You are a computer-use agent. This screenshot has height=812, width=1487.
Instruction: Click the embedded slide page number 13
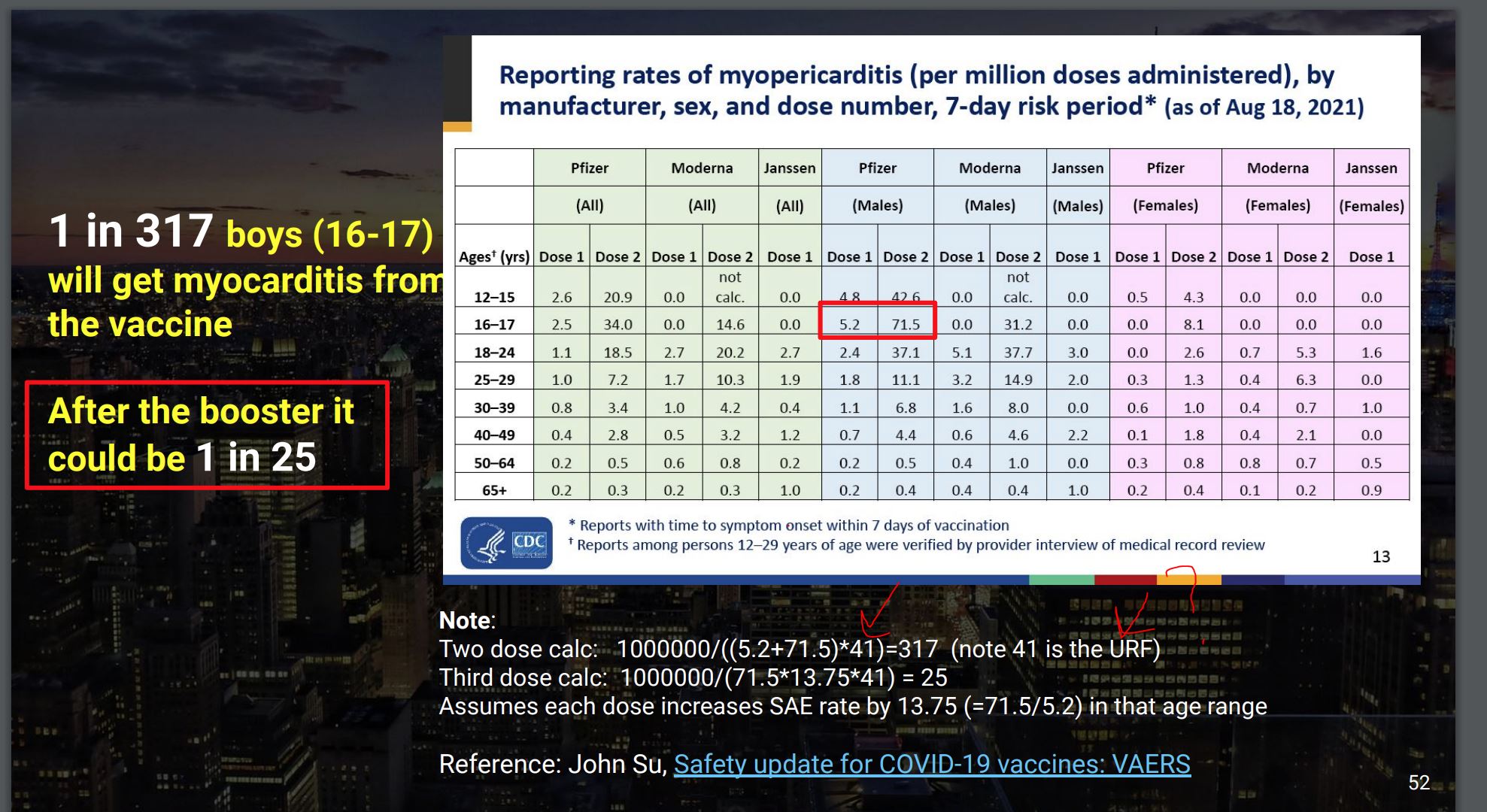[1381, 556]
